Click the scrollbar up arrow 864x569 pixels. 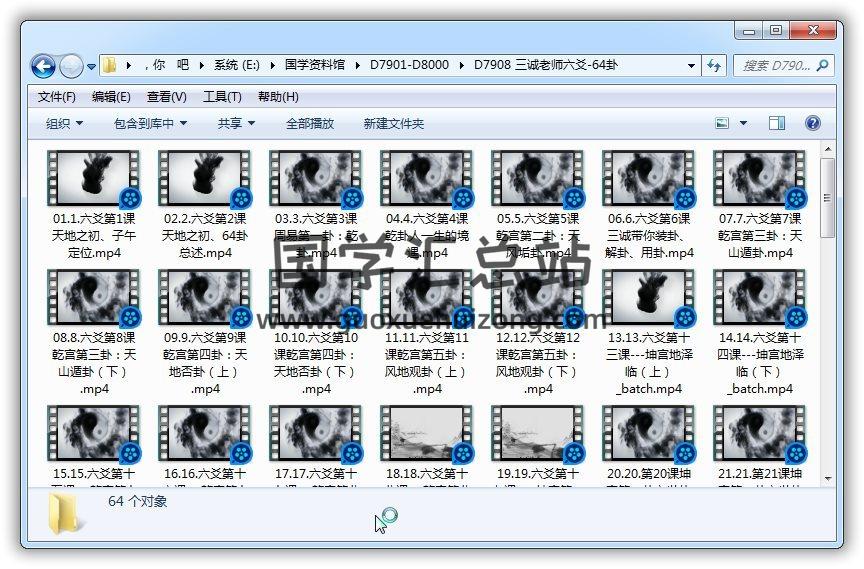[827, 149]
